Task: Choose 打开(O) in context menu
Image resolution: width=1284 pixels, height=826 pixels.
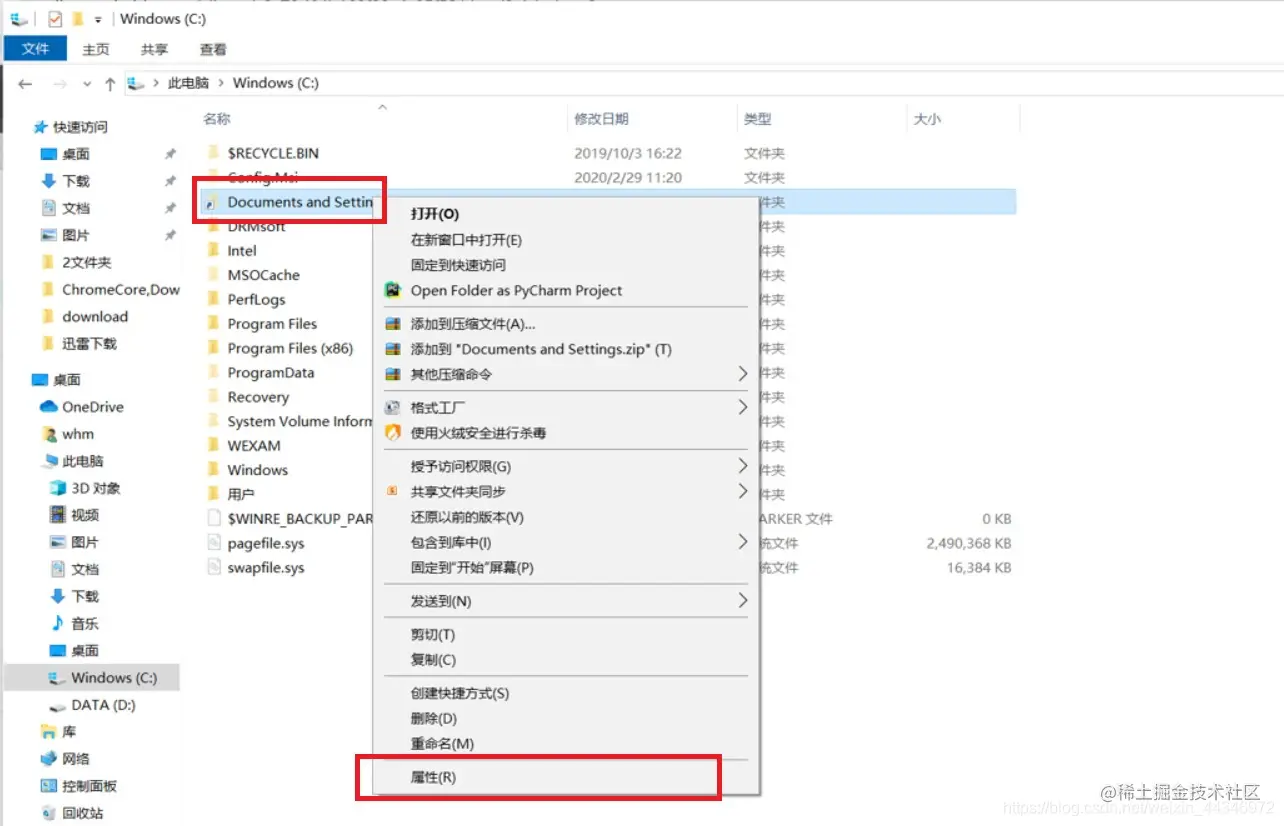Action: click(434, 214)
